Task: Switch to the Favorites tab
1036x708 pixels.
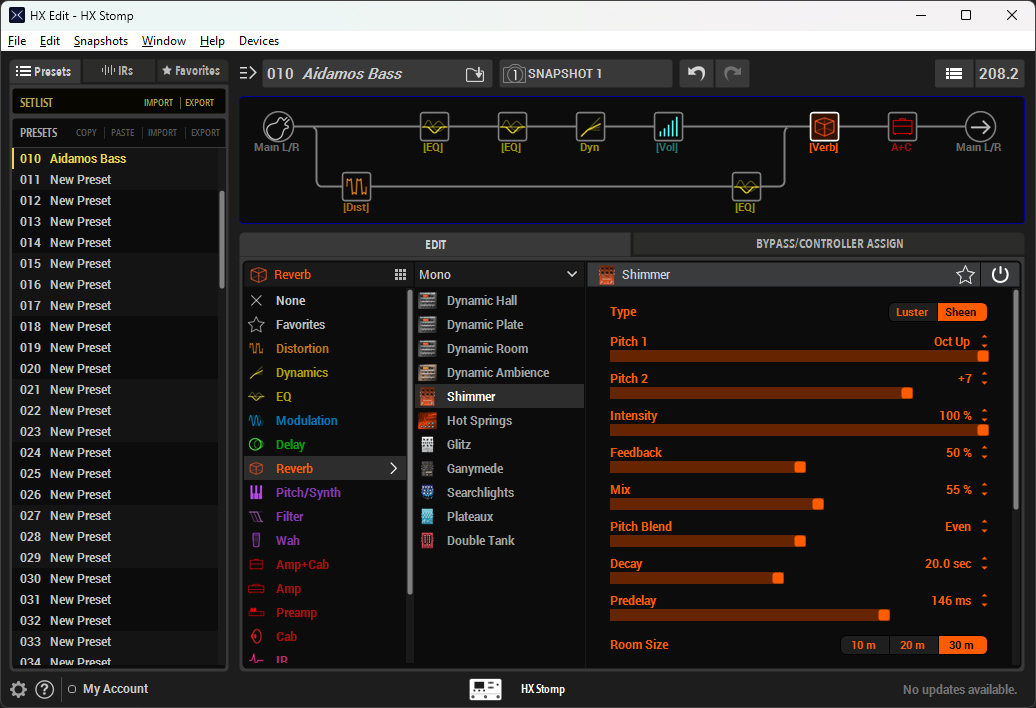Action: [x=192, y=71]
